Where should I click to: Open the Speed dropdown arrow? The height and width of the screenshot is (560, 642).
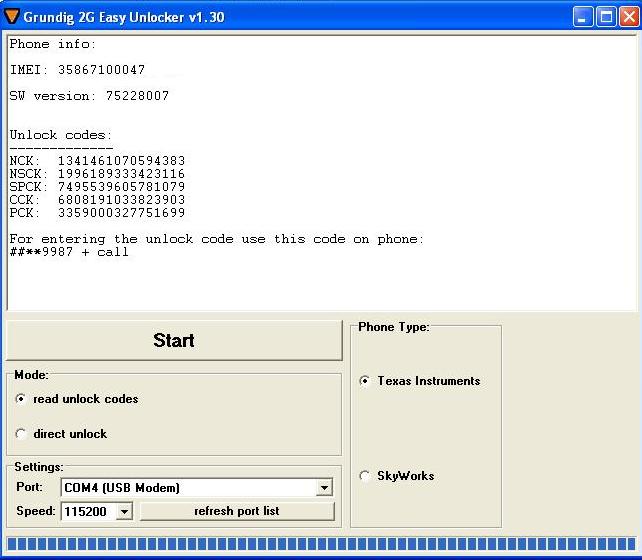124,511
